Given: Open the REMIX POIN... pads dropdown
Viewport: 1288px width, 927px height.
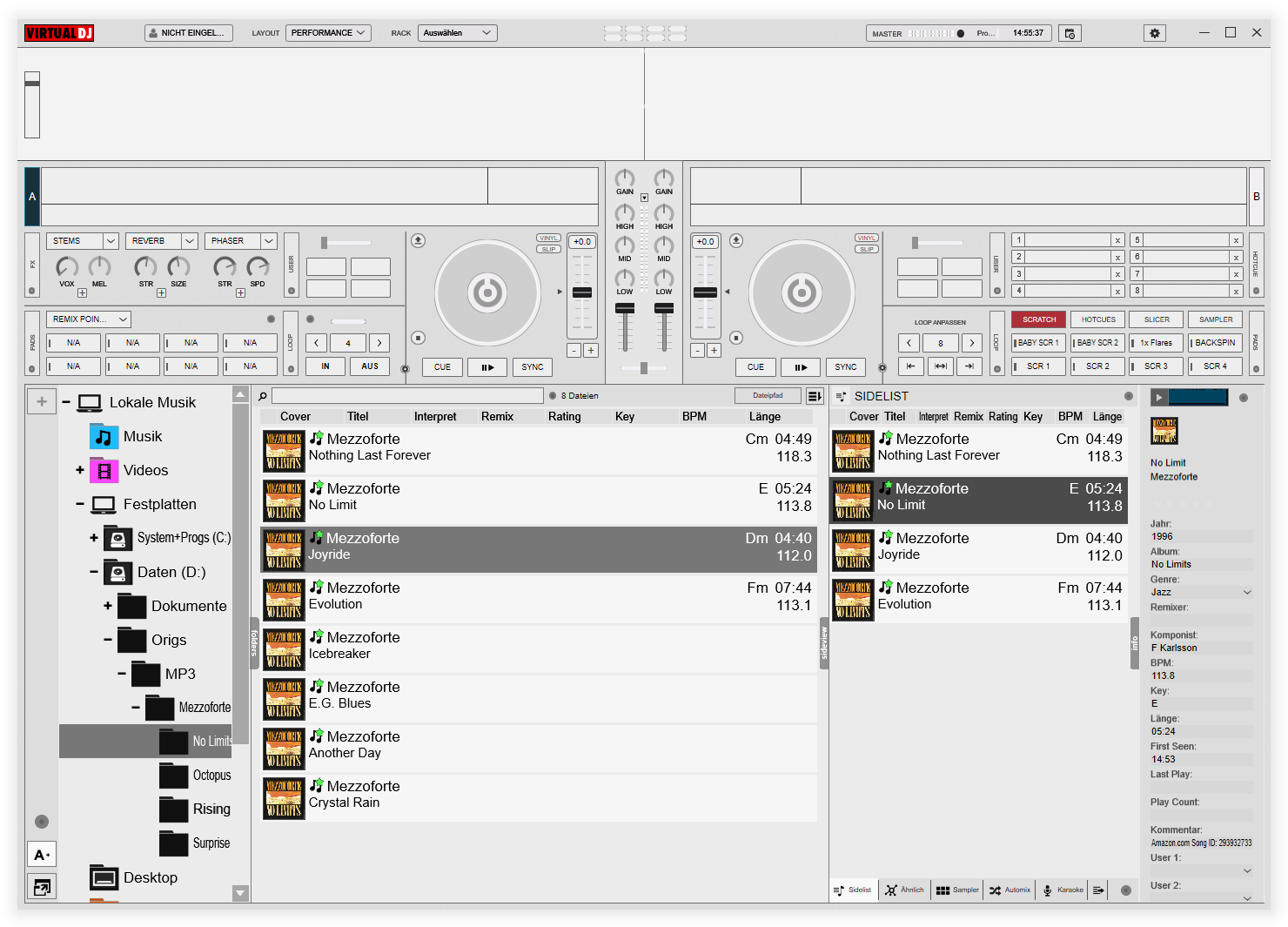Looking at the screenshot, I should (x=90, y=319).
